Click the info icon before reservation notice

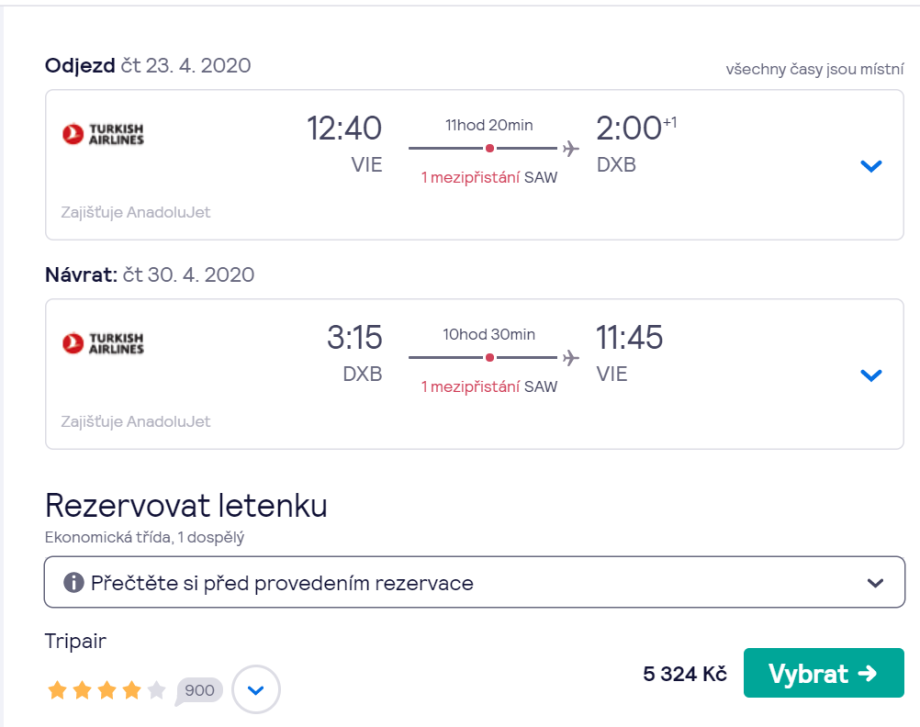point(73,583)
